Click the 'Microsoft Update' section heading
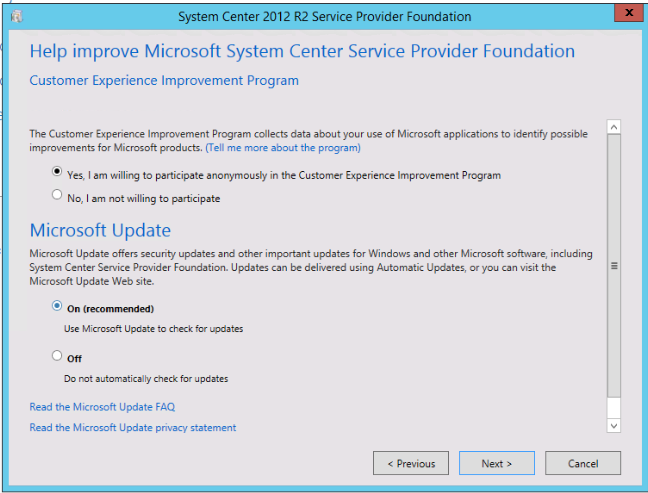 [x=100, y=231]
